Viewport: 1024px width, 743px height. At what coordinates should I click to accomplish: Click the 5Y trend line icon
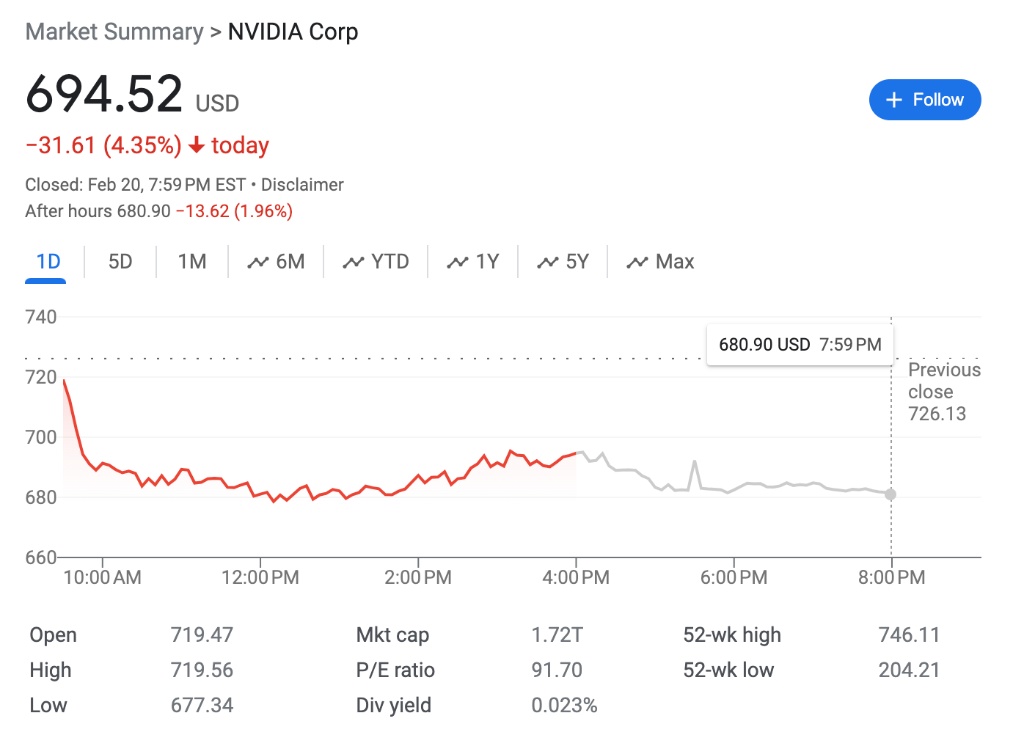[x=547, y=262]
